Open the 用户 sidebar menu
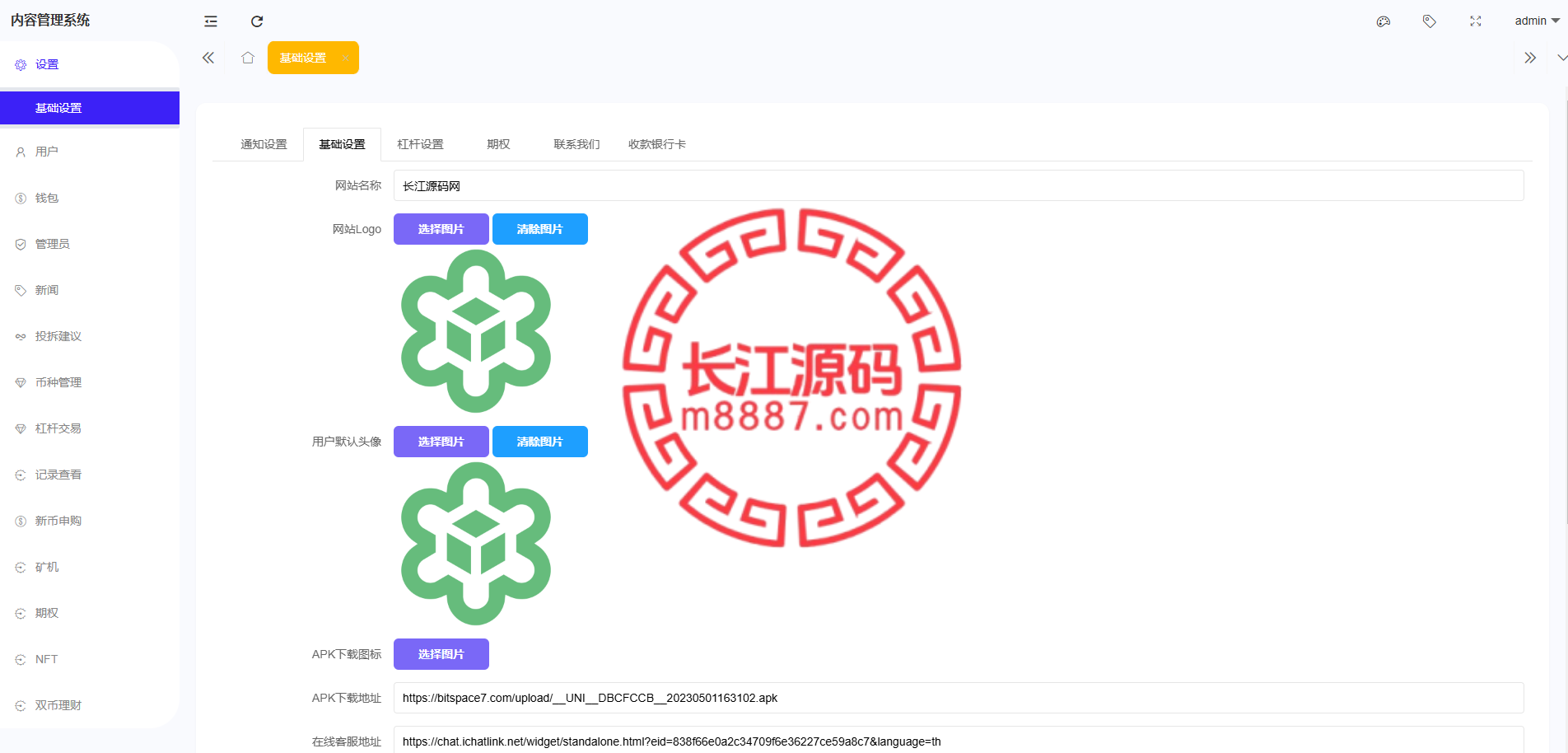The width and height of the screenshot is (1568, 753). click(90, 152)
